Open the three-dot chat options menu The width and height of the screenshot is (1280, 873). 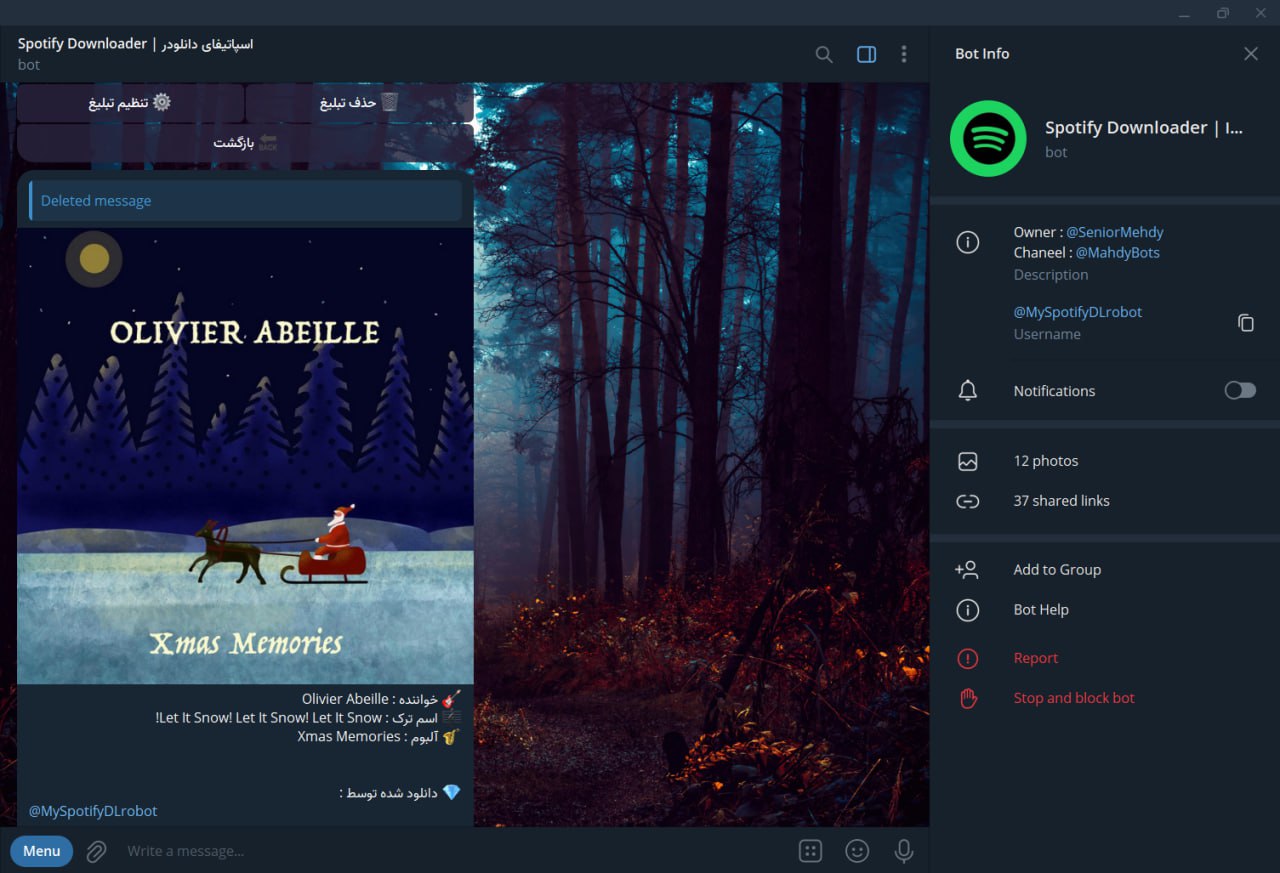tap(904, 54)
